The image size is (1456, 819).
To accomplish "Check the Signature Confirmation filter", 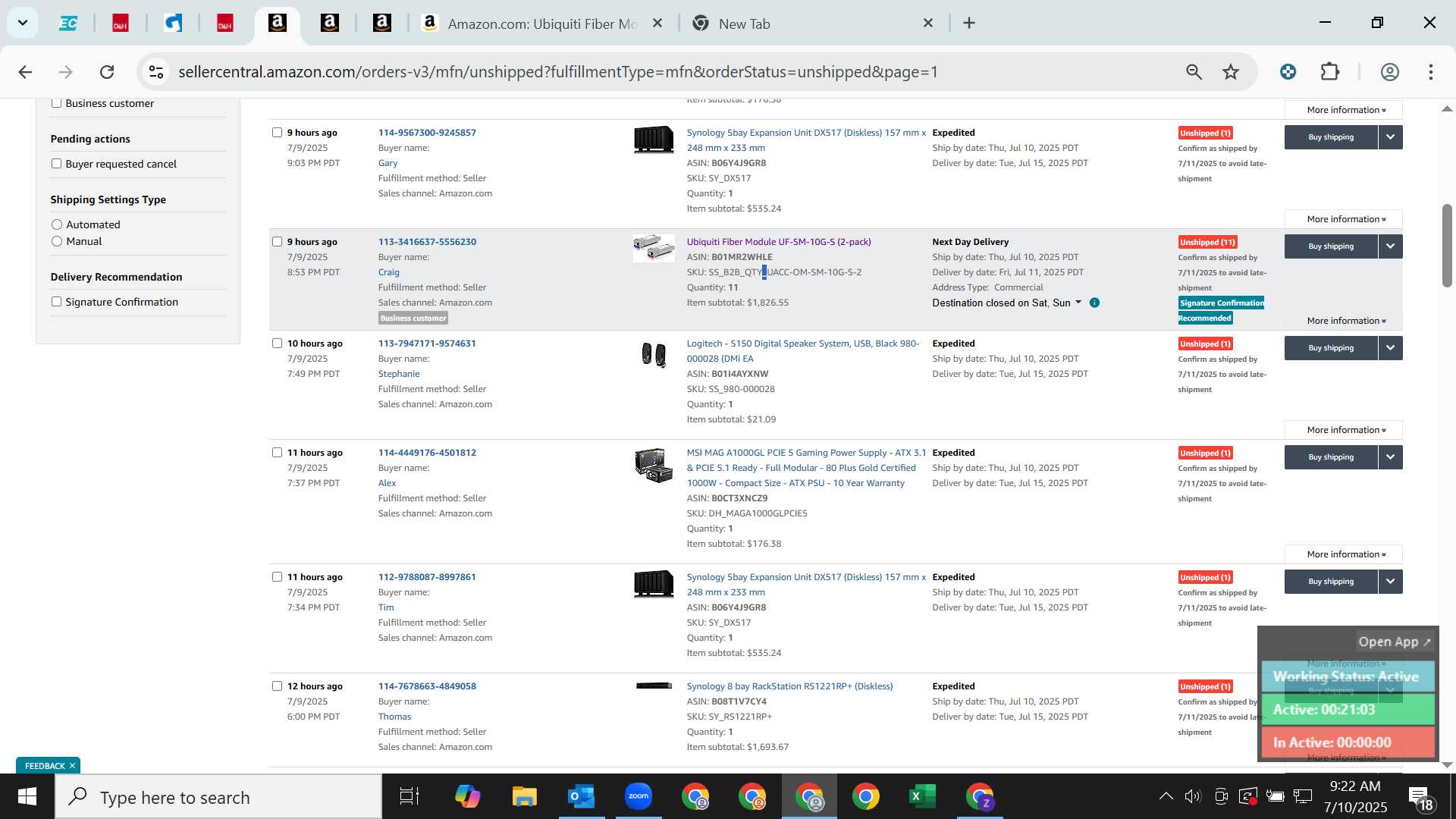I will click(56, 302).
